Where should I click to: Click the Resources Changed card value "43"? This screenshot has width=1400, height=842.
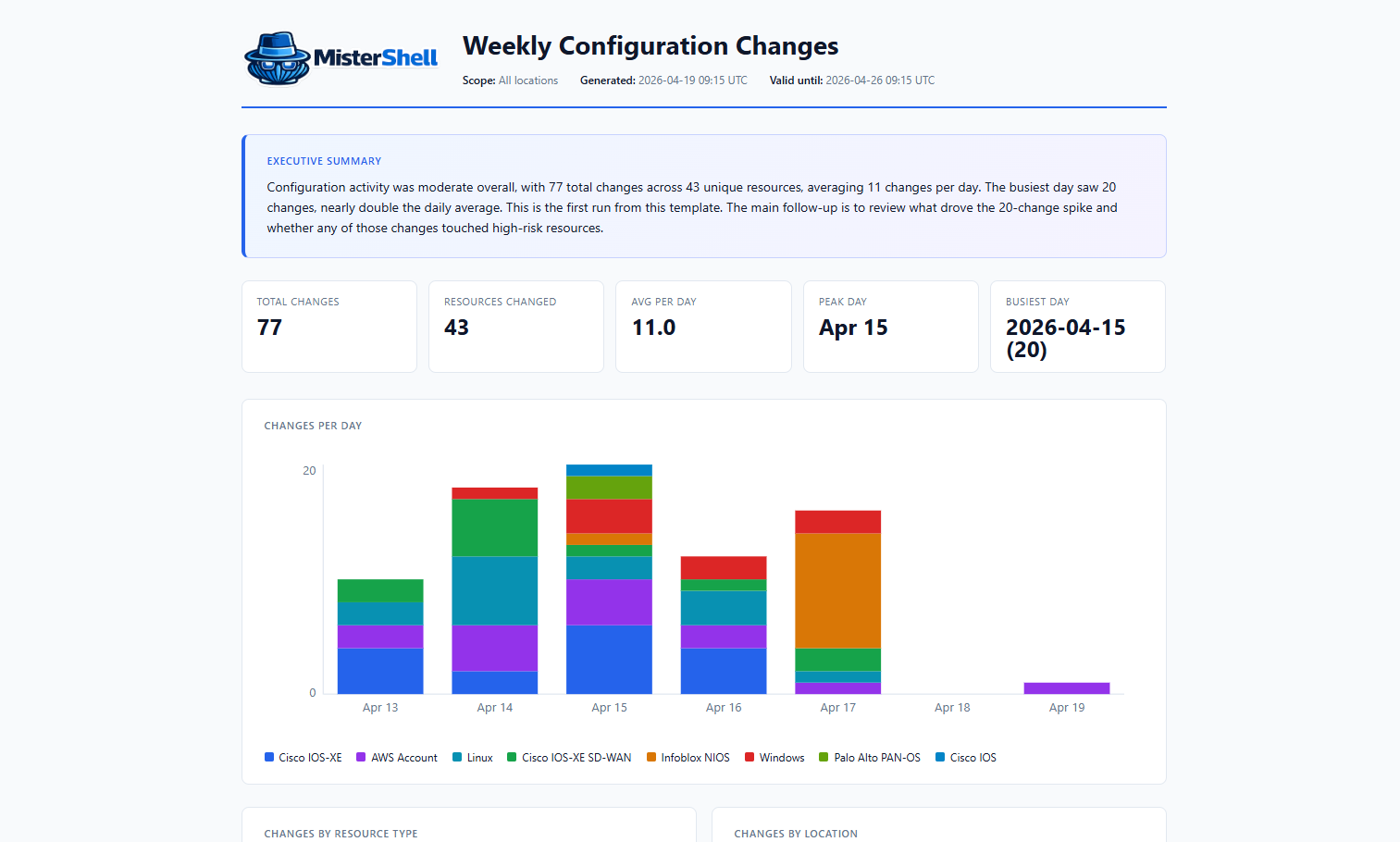(456, 328)
